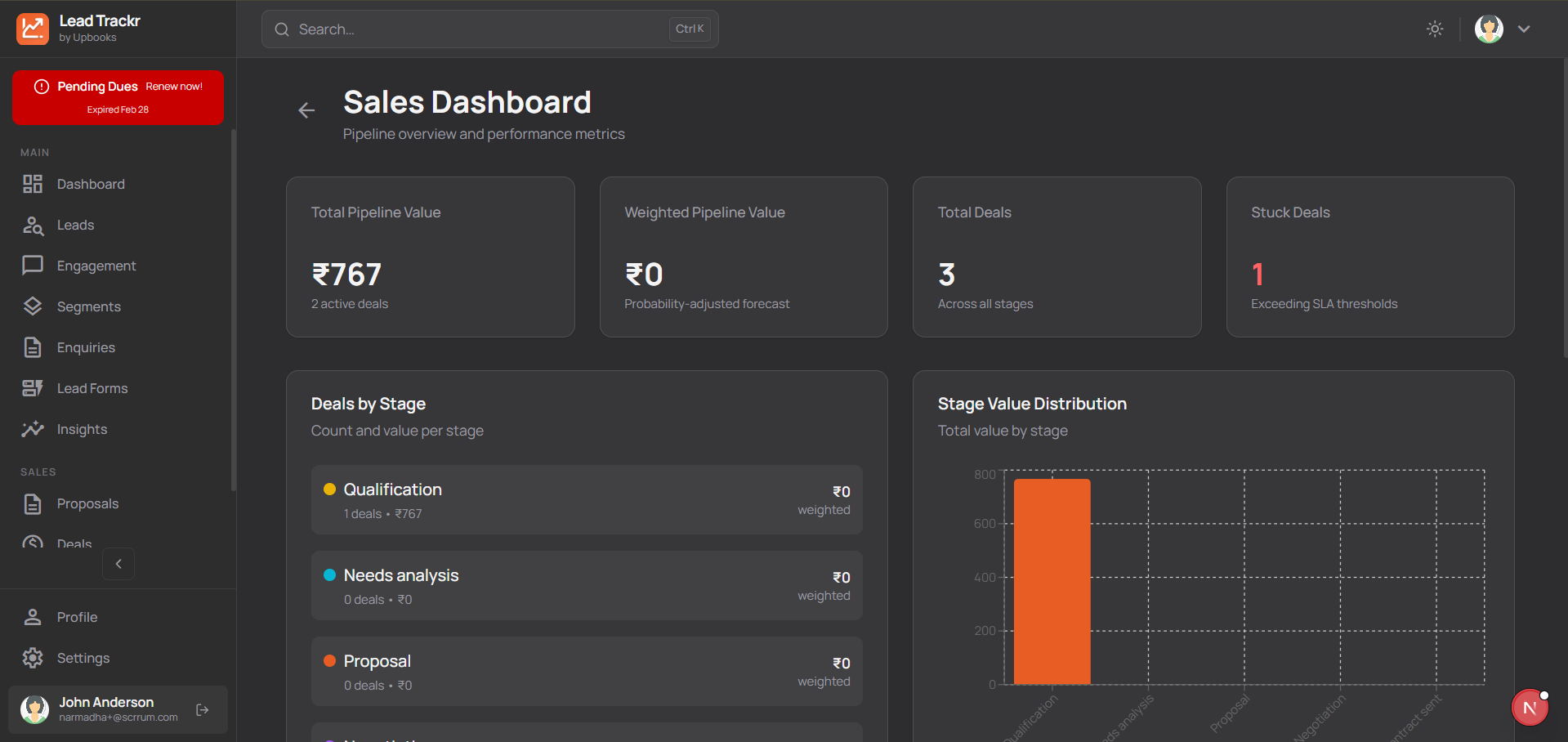Collapse the sidebar with the chevron button
This screenshot has height=742, width=1568.
pyautogui.click(x=118, y=564)
